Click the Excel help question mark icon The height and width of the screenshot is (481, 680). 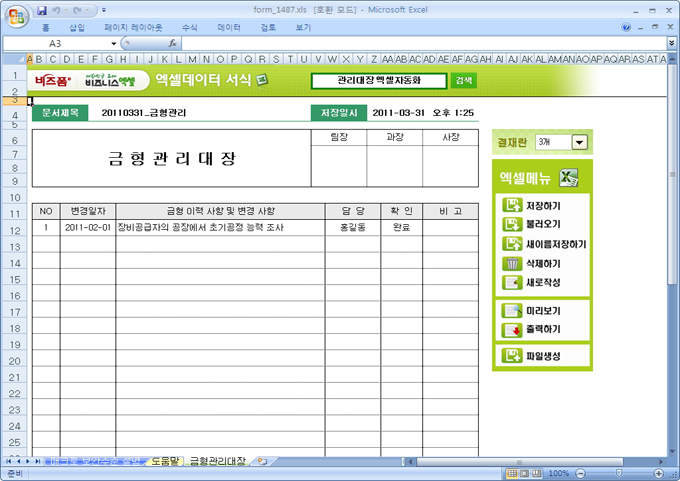(x=626, y=28)
